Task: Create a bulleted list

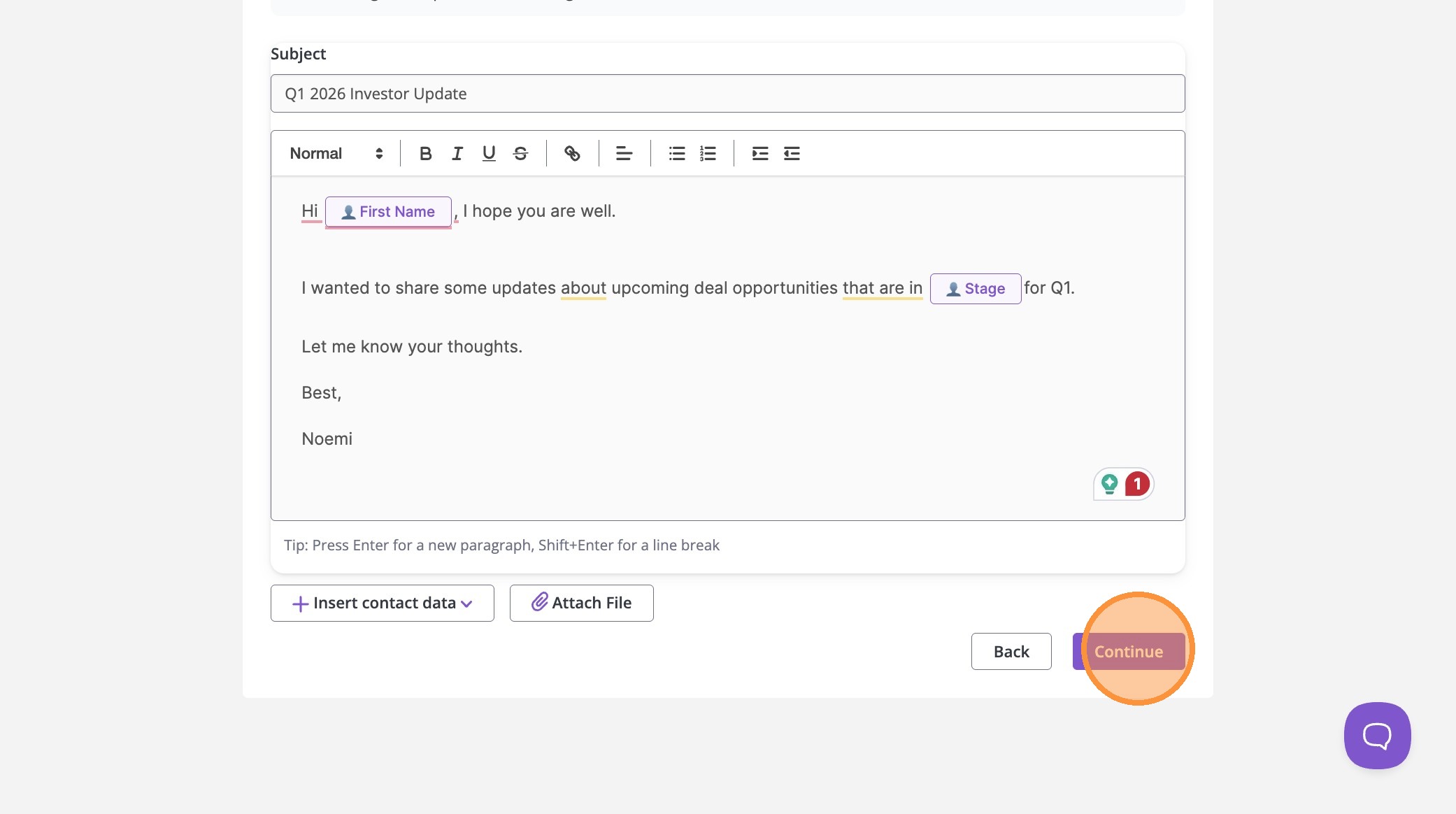Action: 676,153
